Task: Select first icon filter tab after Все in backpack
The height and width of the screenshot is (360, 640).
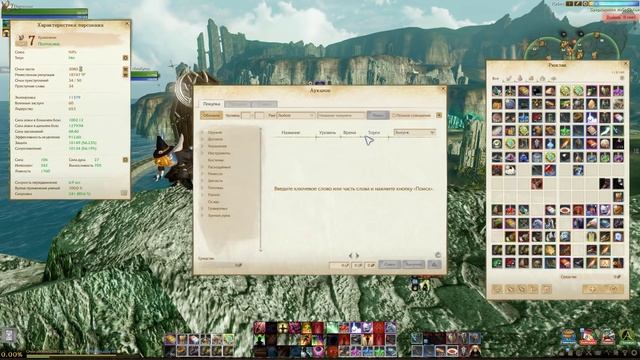Action: point(509,78)
